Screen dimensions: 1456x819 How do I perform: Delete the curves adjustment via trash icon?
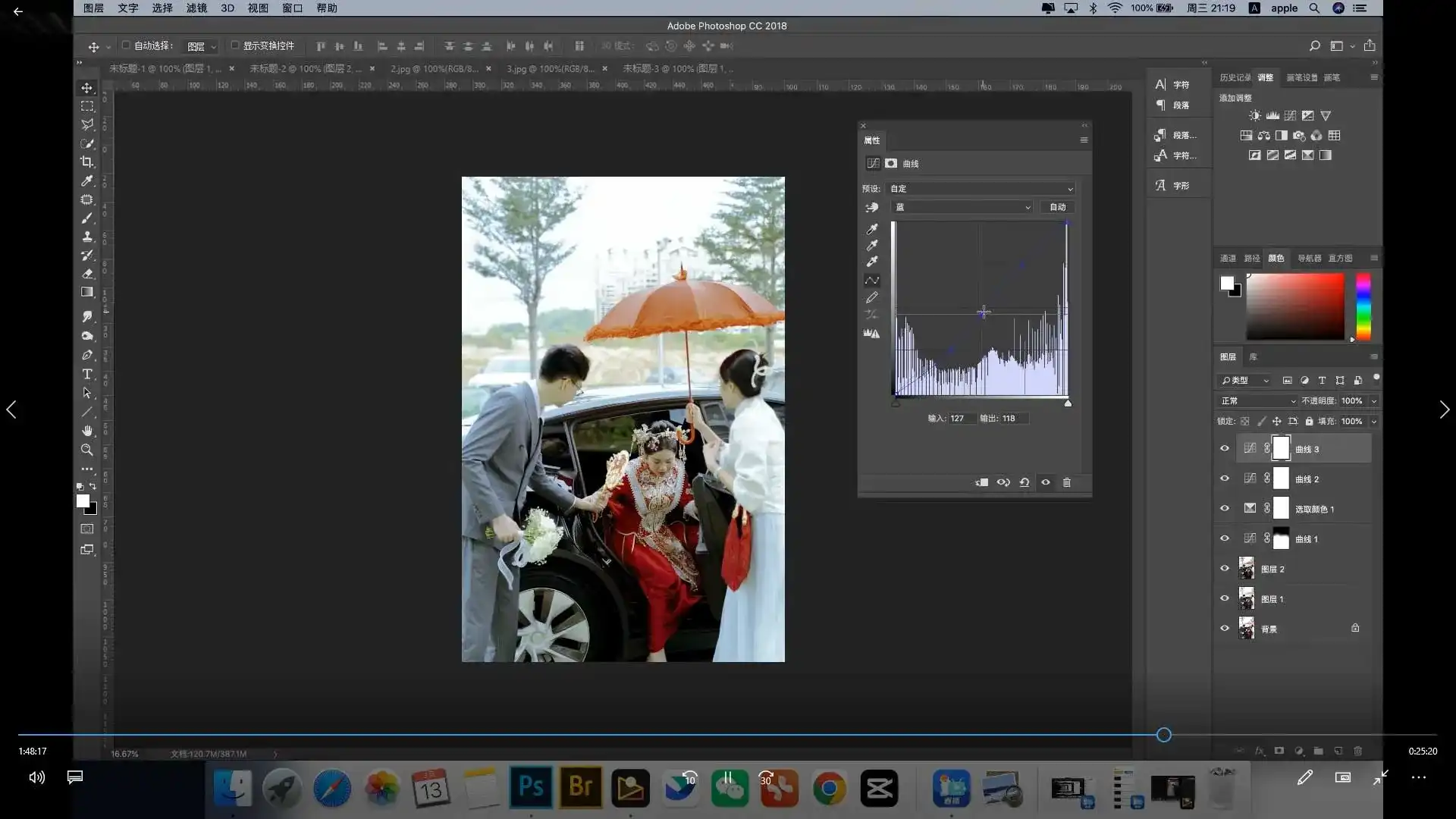point(1066,482)
